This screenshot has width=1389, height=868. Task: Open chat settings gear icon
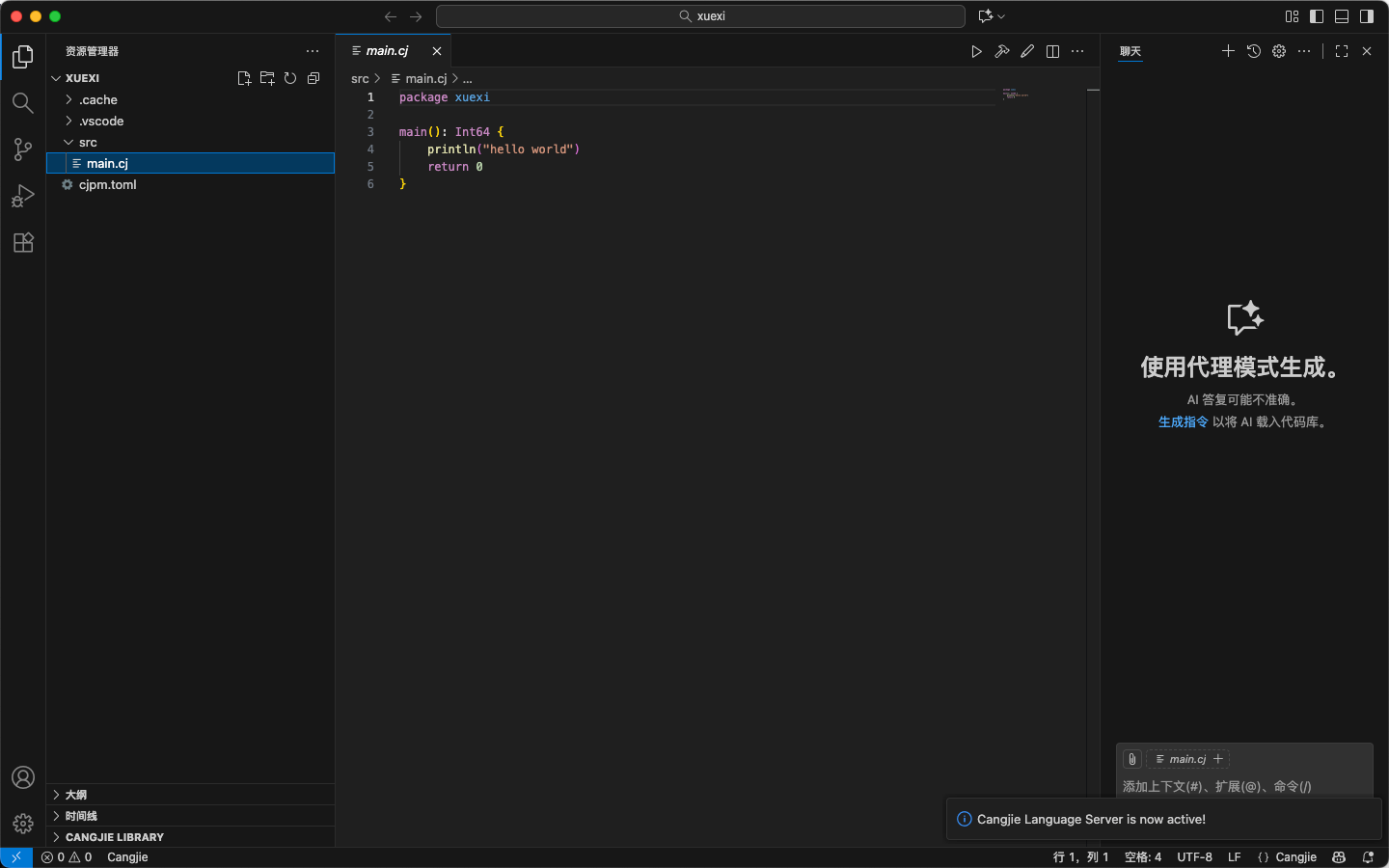coord(1278,51)
